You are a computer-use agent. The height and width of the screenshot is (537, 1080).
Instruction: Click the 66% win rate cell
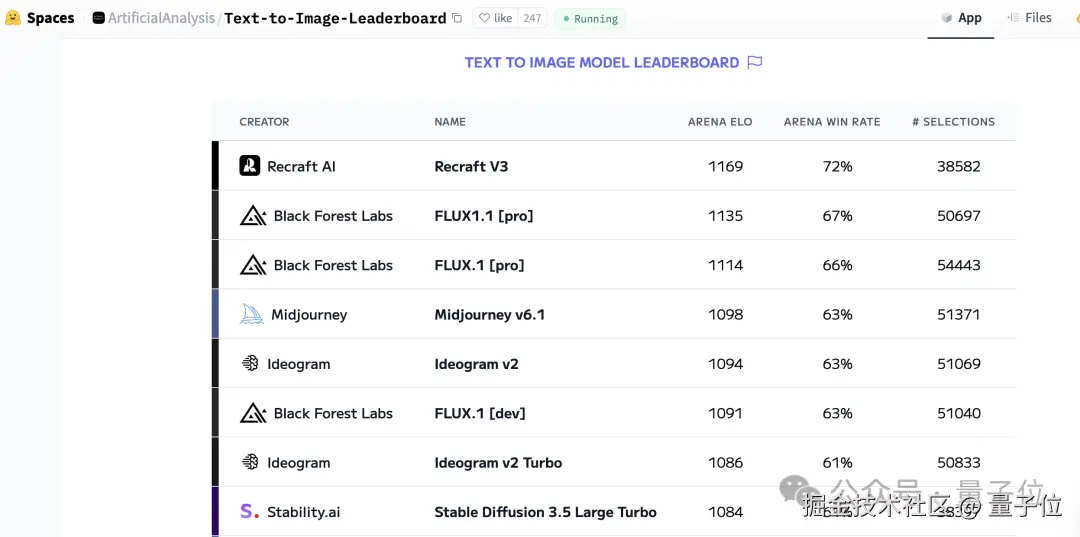tap(838, 265)
